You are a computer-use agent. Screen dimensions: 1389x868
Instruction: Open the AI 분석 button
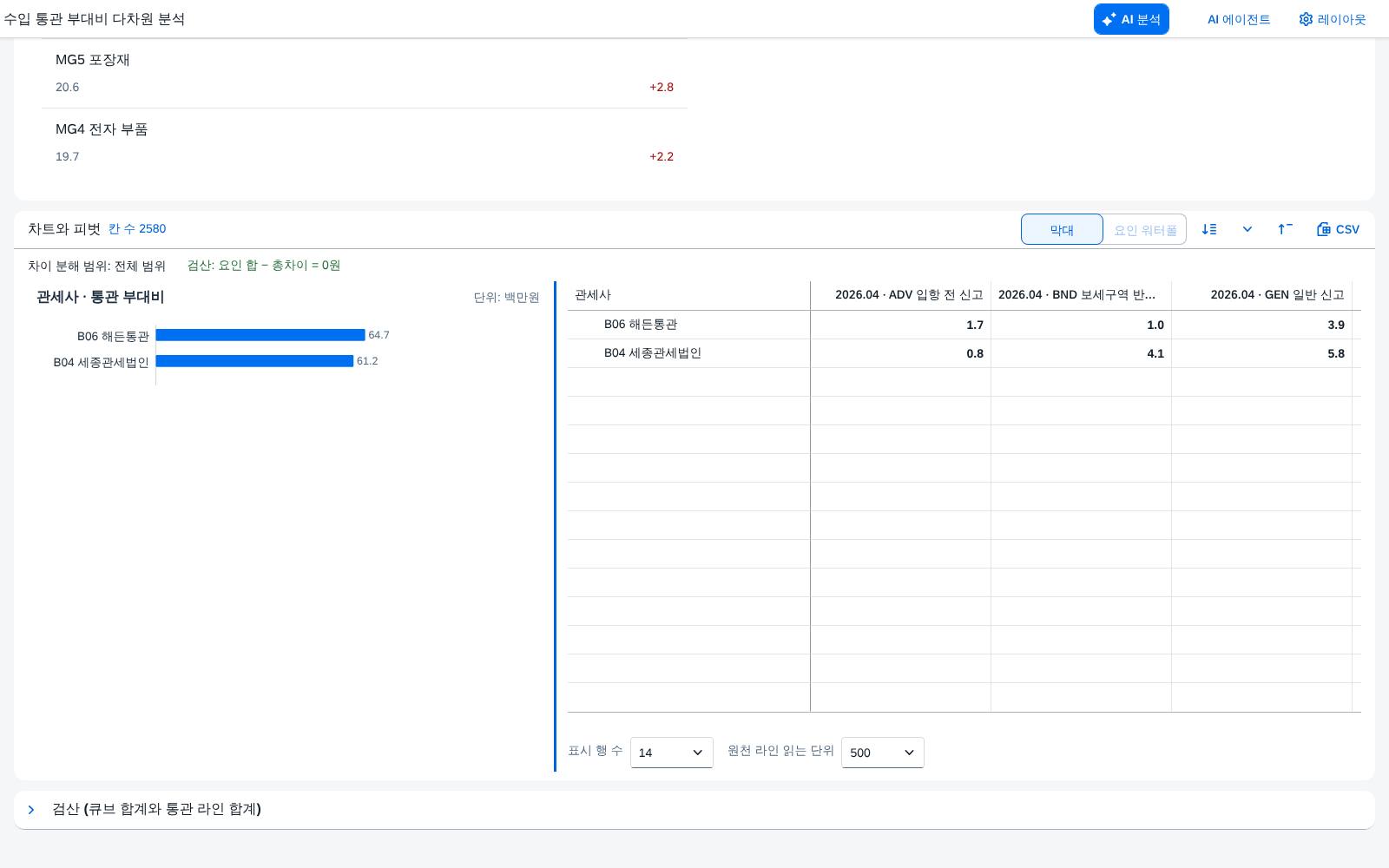coord(1131,19)
